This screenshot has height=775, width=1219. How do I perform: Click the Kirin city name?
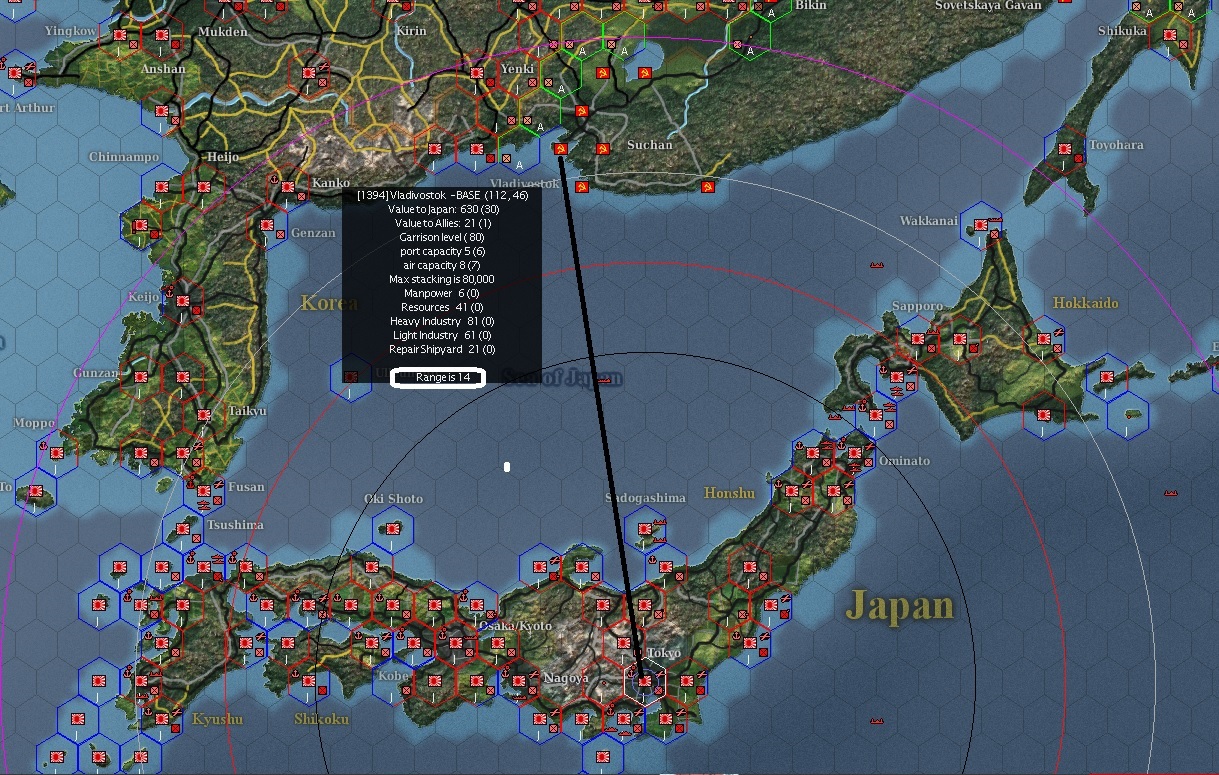(411, 32)
